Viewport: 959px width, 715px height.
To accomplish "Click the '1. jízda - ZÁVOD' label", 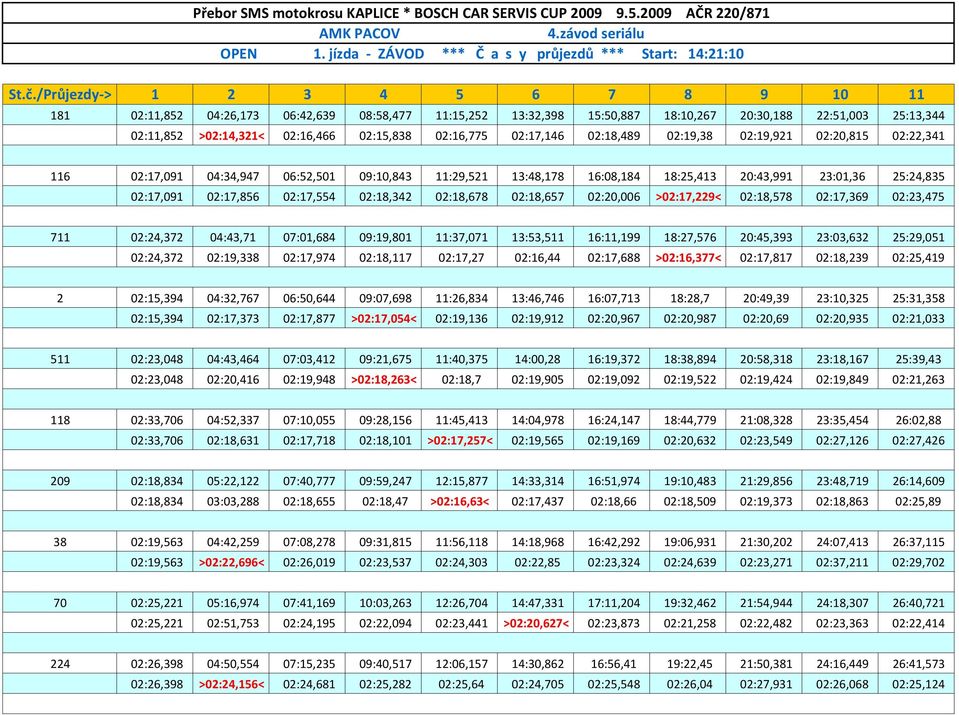I will [369, 54].
